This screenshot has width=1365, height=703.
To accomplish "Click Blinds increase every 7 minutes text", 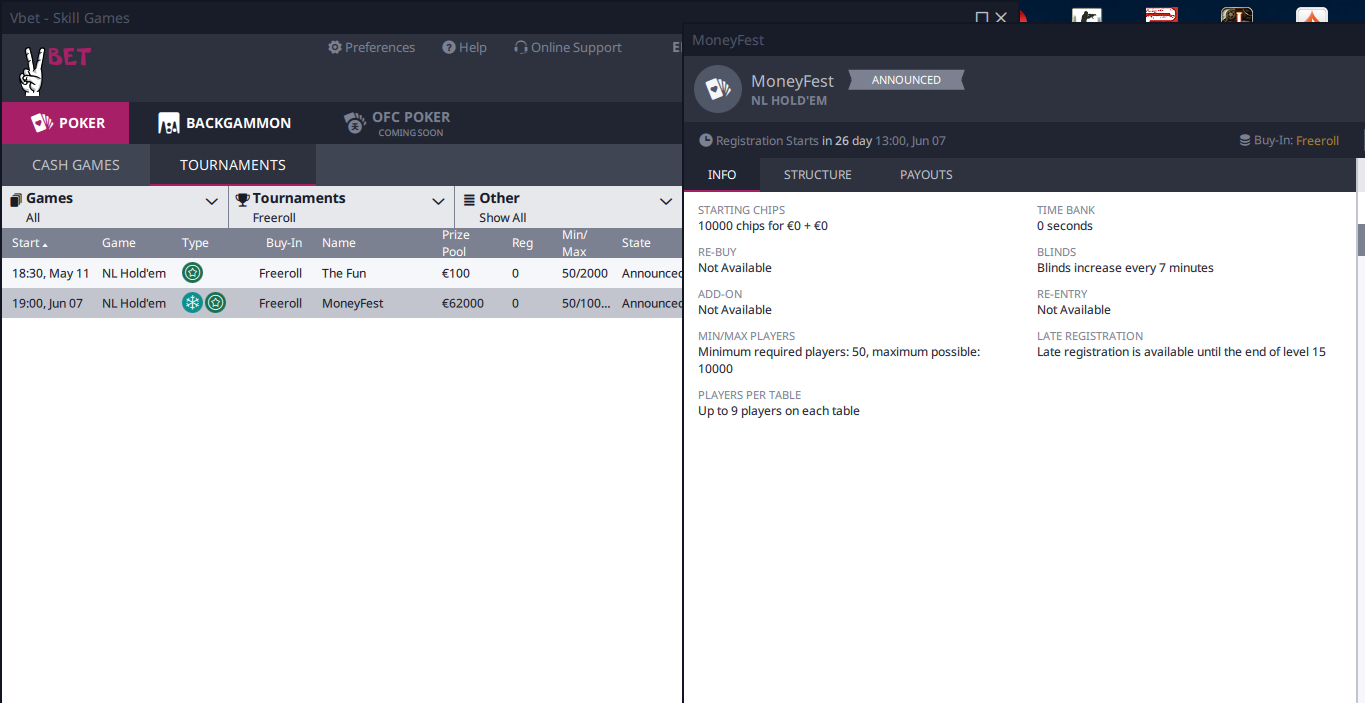I will tap(1125, 268).
